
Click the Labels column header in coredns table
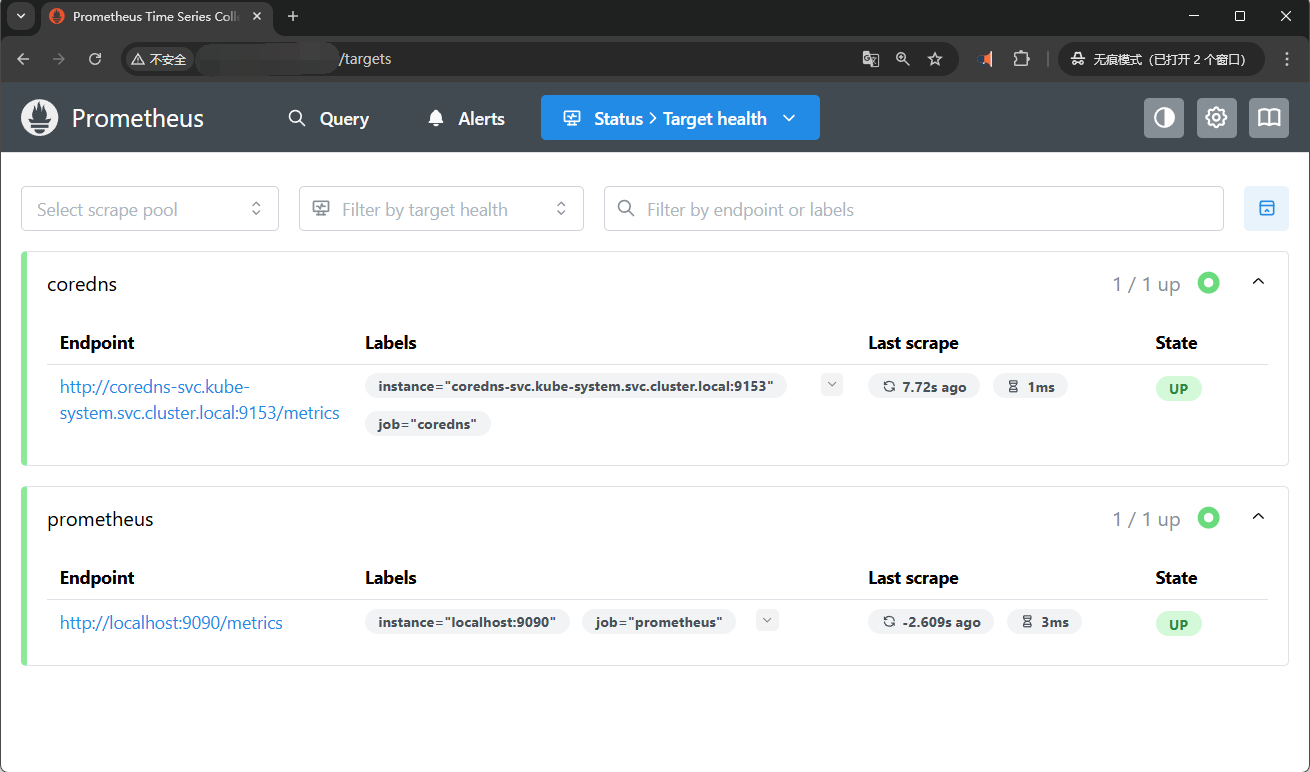(390, 342)
